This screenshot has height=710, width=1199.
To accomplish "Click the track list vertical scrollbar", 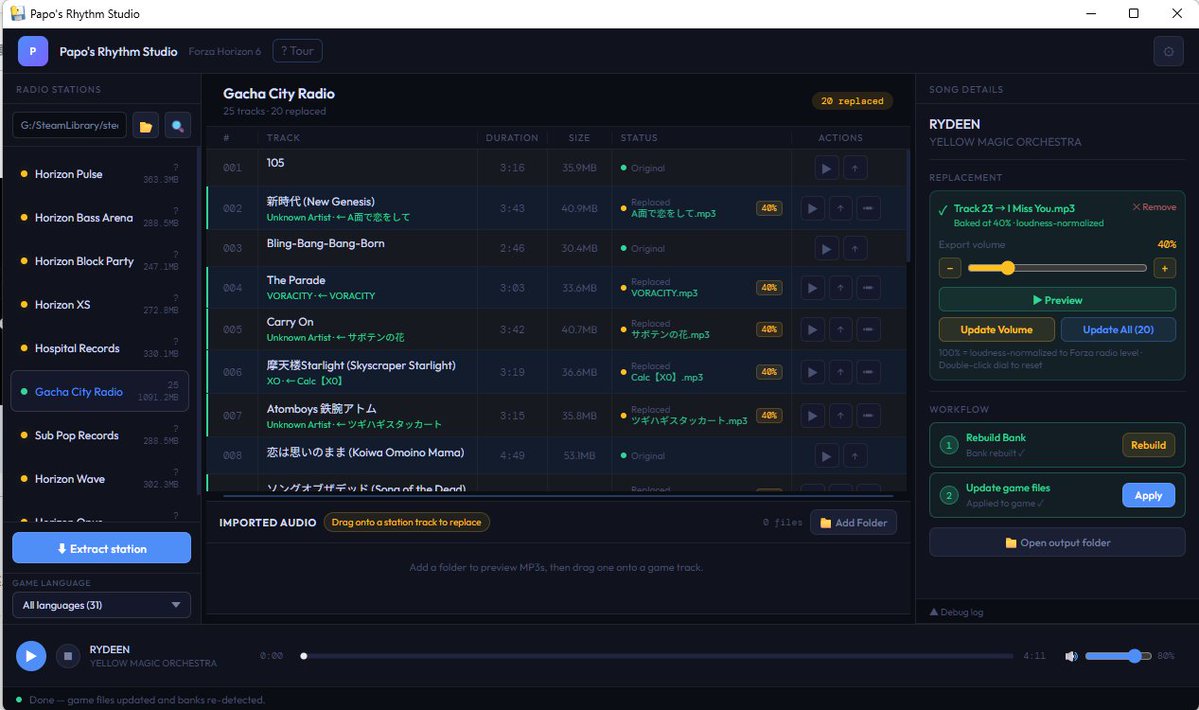I will [908, 206].
